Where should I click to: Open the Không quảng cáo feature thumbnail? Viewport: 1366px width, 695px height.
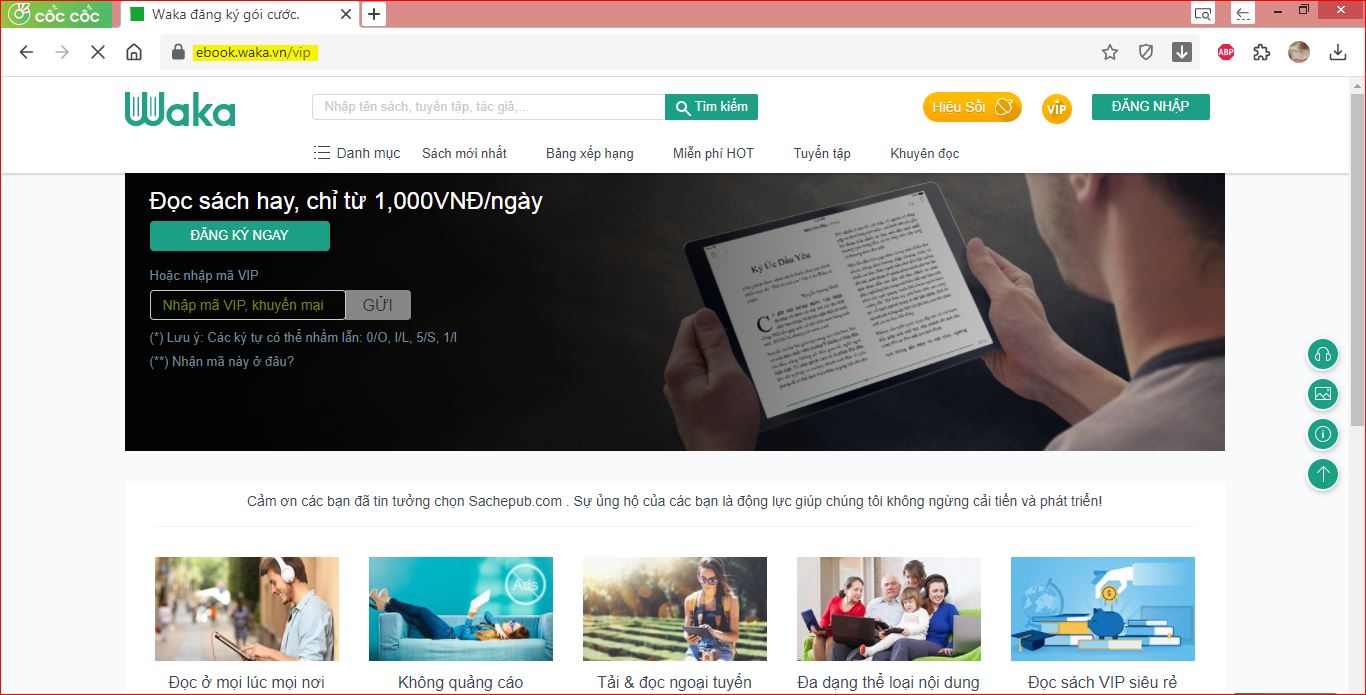click(460, 608)
